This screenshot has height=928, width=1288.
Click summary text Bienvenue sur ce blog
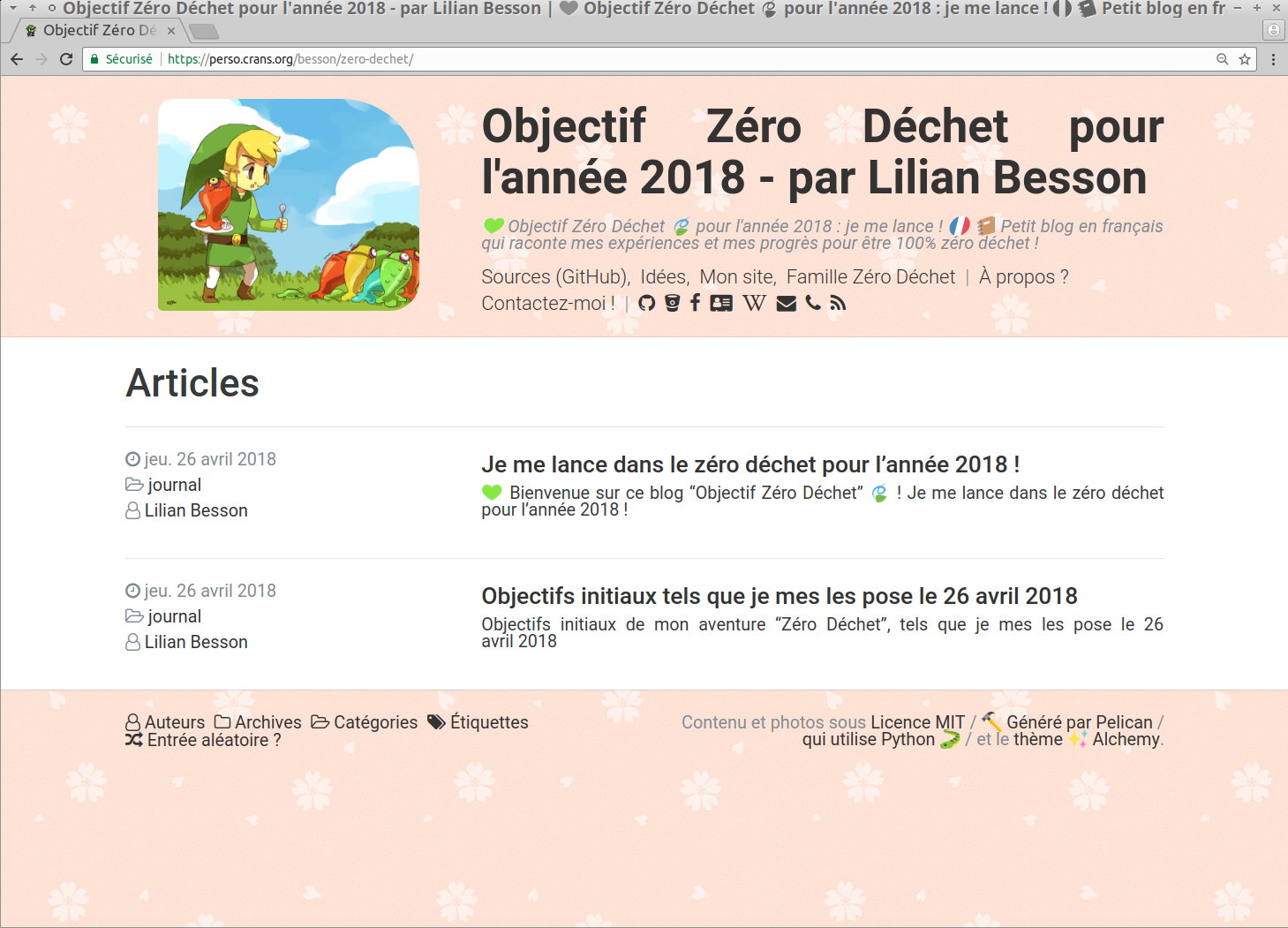822,502
